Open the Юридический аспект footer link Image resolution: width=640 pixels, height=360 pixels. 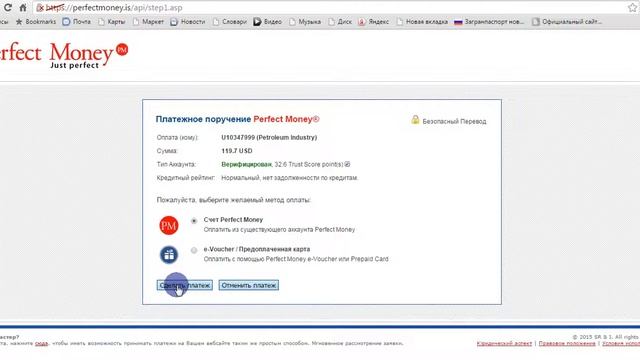504,344
